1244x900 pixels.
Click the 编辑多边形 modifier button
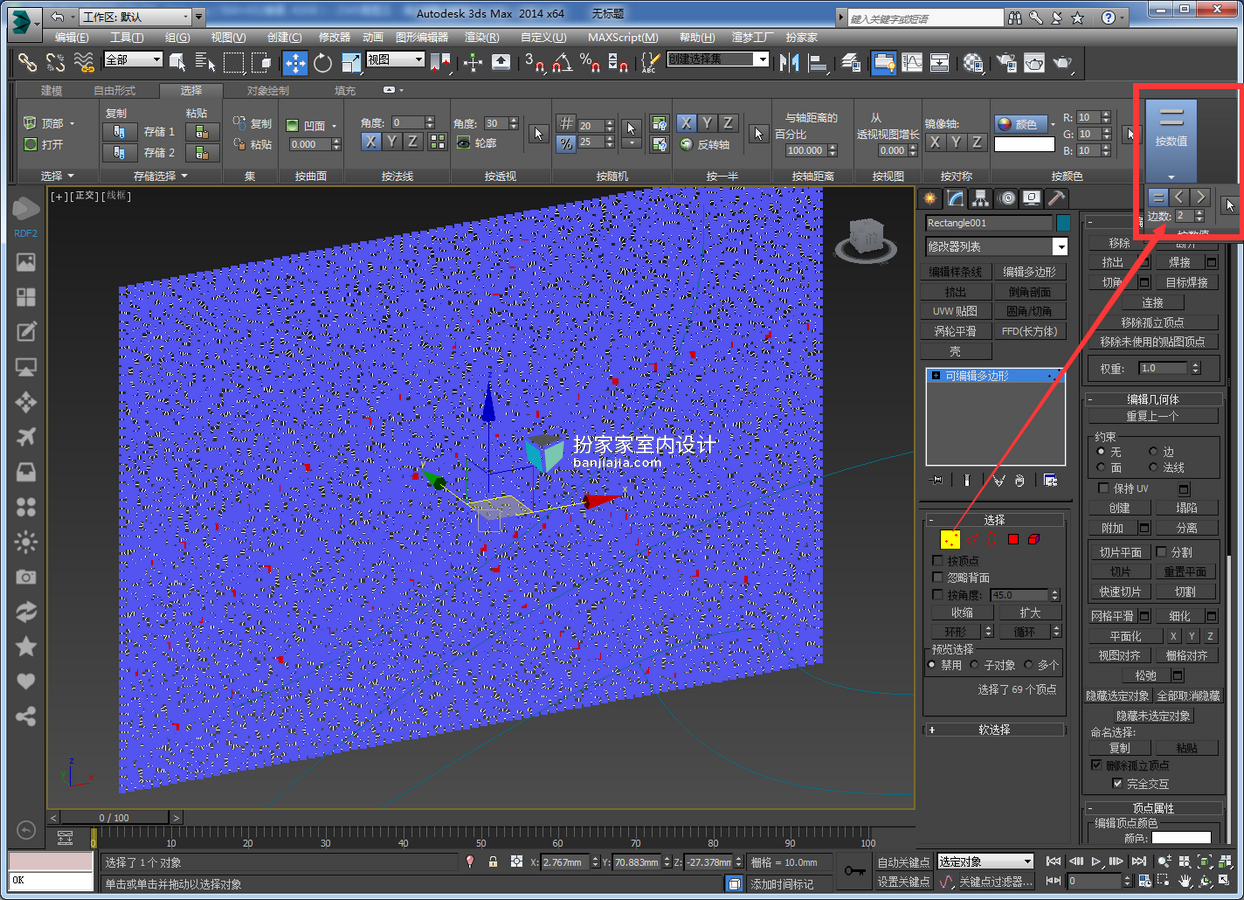pos(1029,272)
